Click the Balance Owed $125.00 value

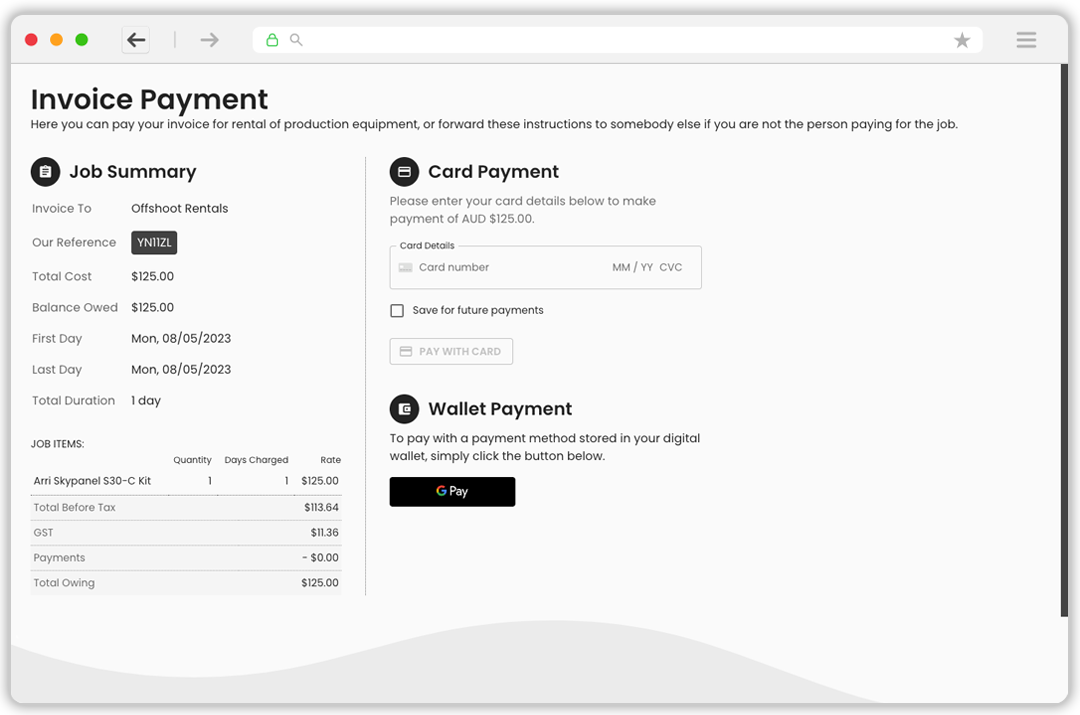pyautogui.click(x=153, y=307)
